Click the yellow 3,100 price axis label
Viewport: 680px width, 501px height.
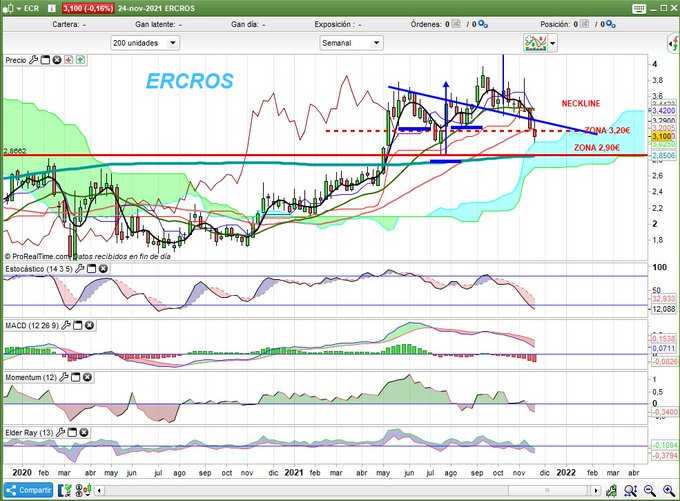tap(662, 137)
